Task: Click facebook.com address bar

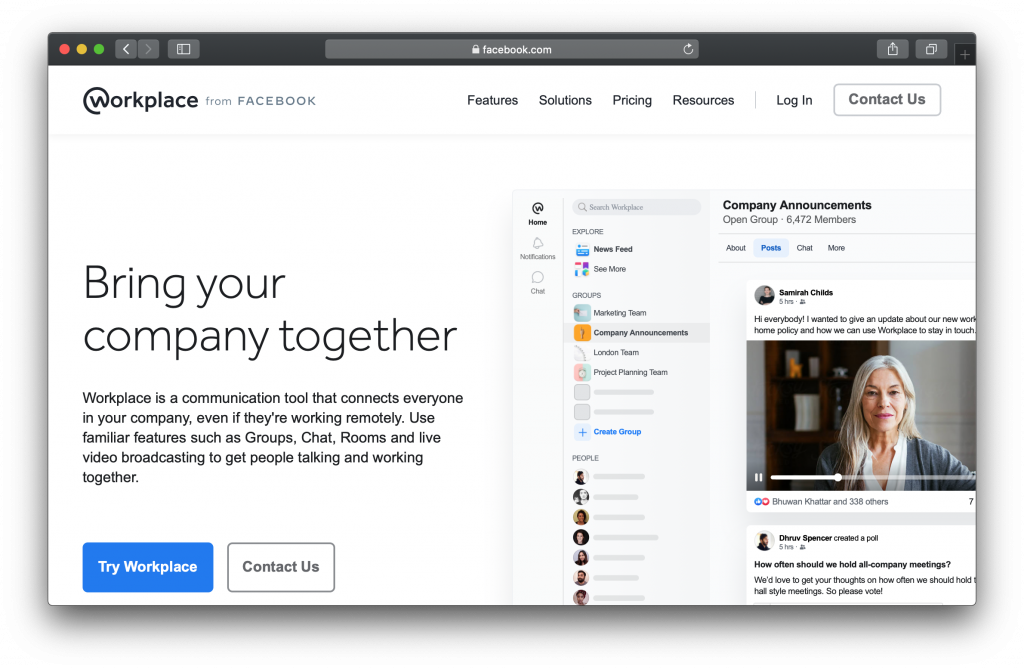Action: click(x=511, y=49)
